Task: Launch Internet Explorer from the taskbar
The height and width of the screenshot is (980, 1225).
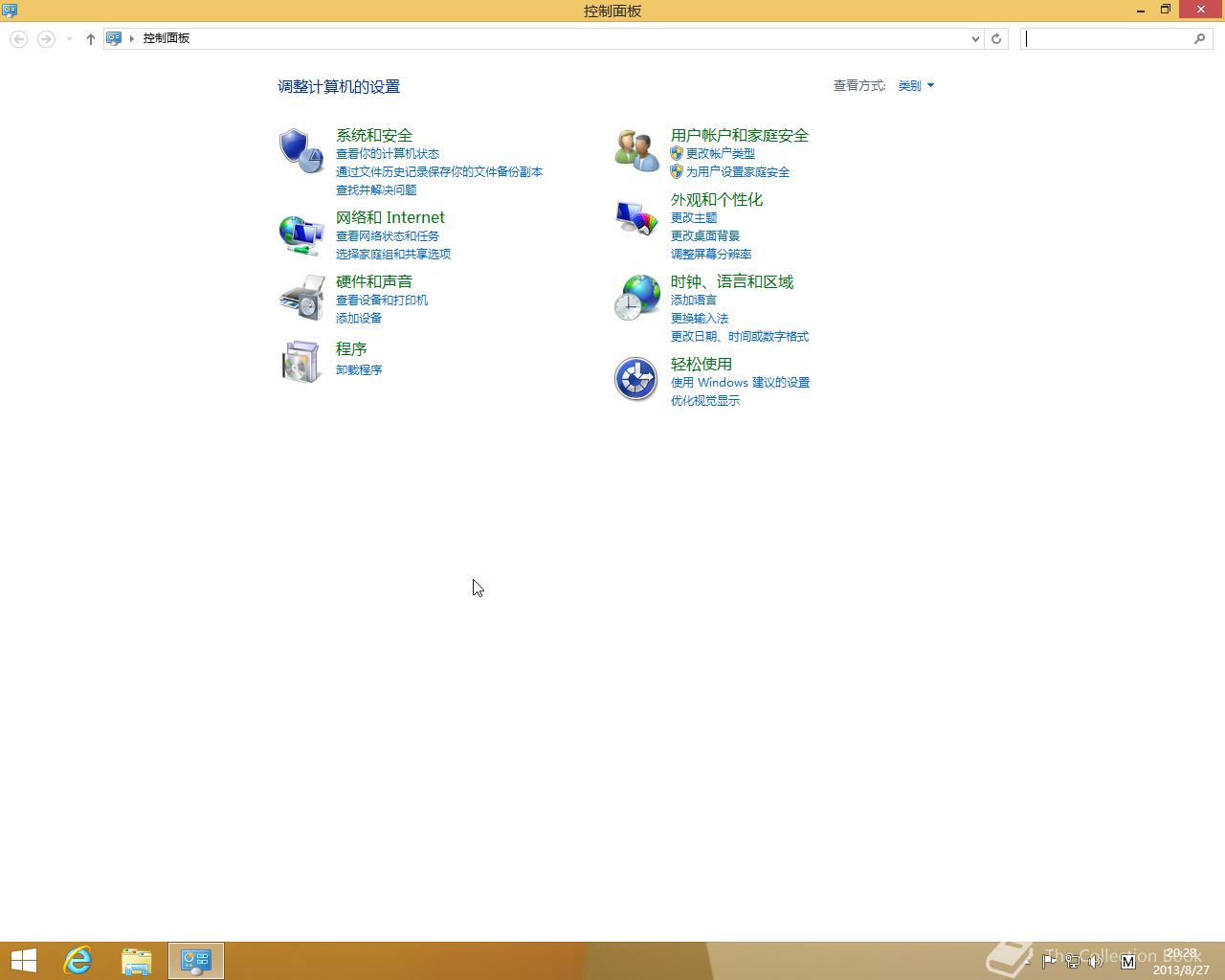Action: click(x=78, y=961)
